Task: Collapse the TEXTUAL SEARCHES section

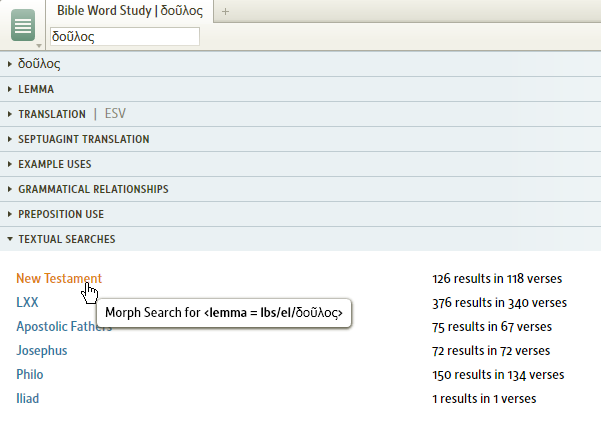Action: point(300,239)
